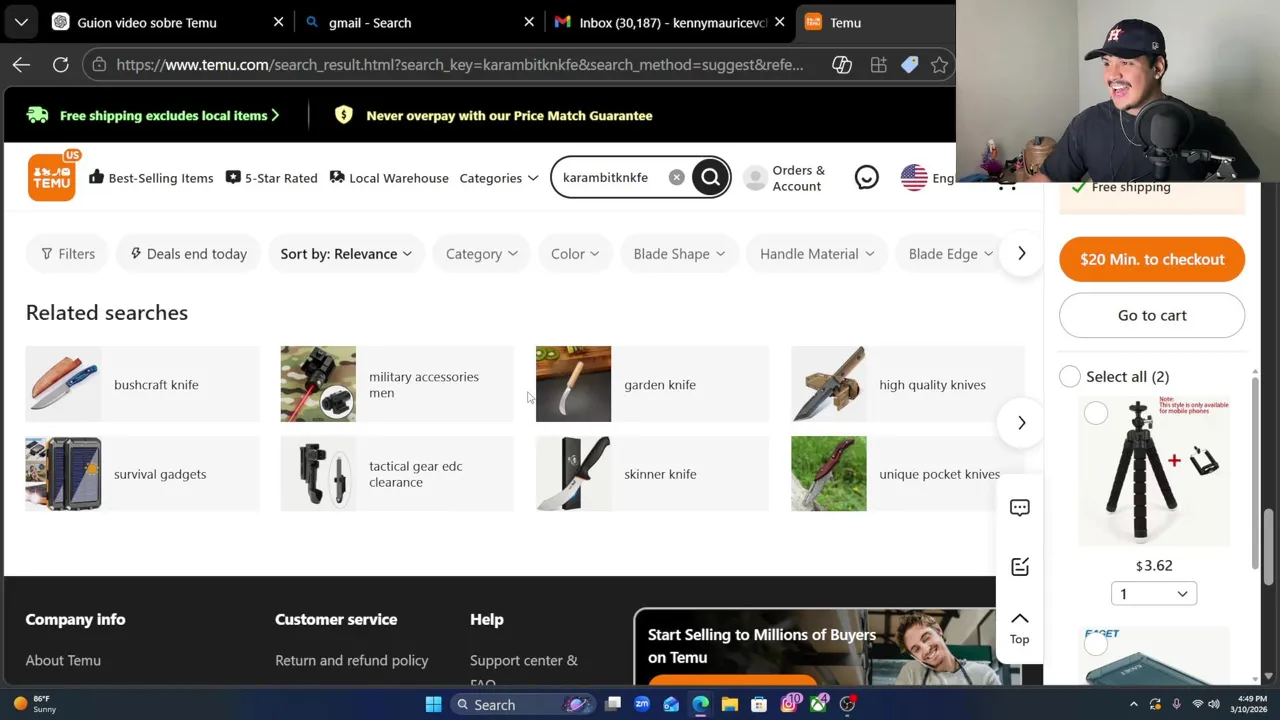Open Return and refund policy link
This screenshot has height=720, width=1280.
click(x=352, y=660)
